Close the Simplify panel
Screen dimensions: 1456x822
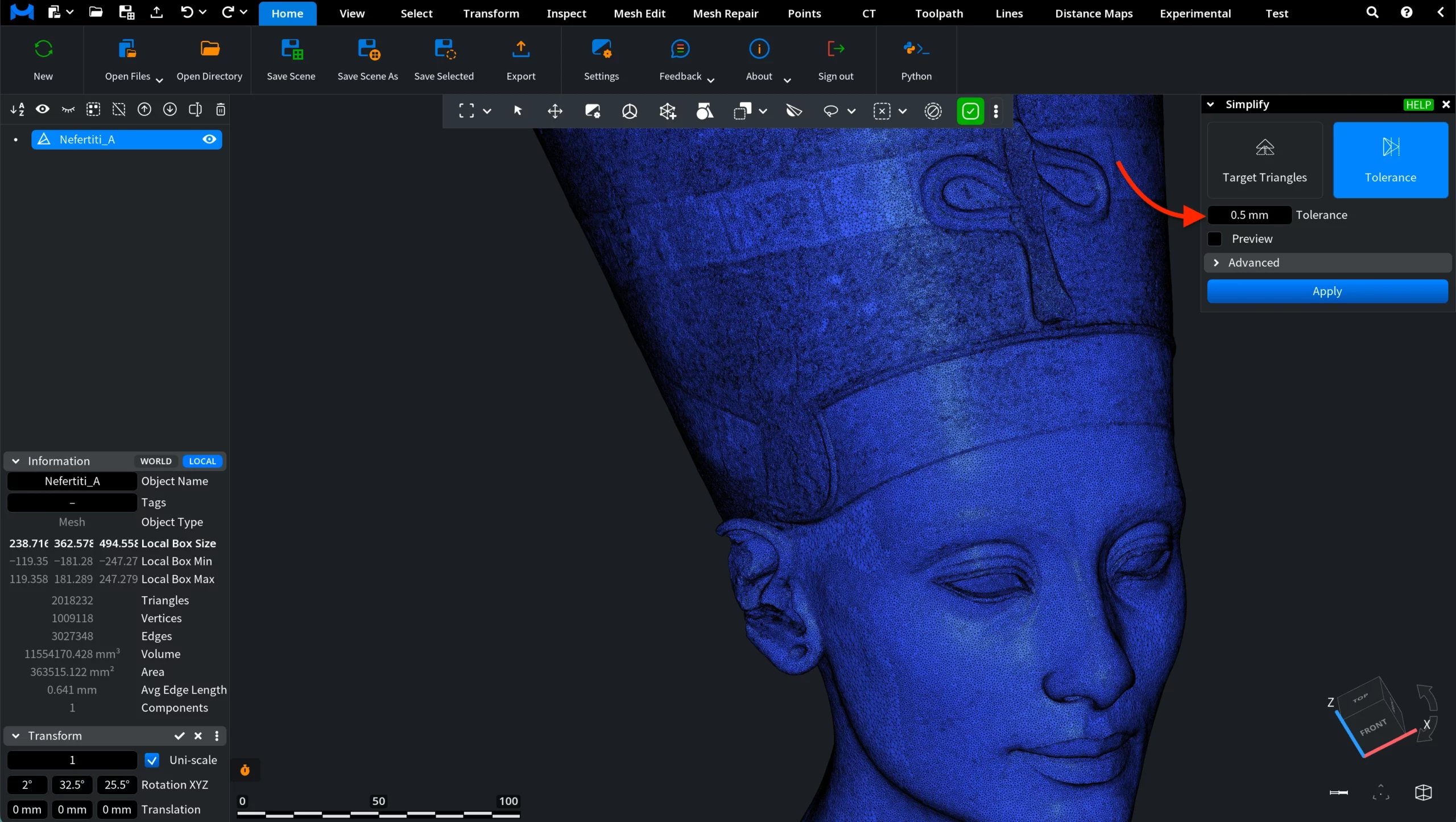click(x=1446, y=105)
